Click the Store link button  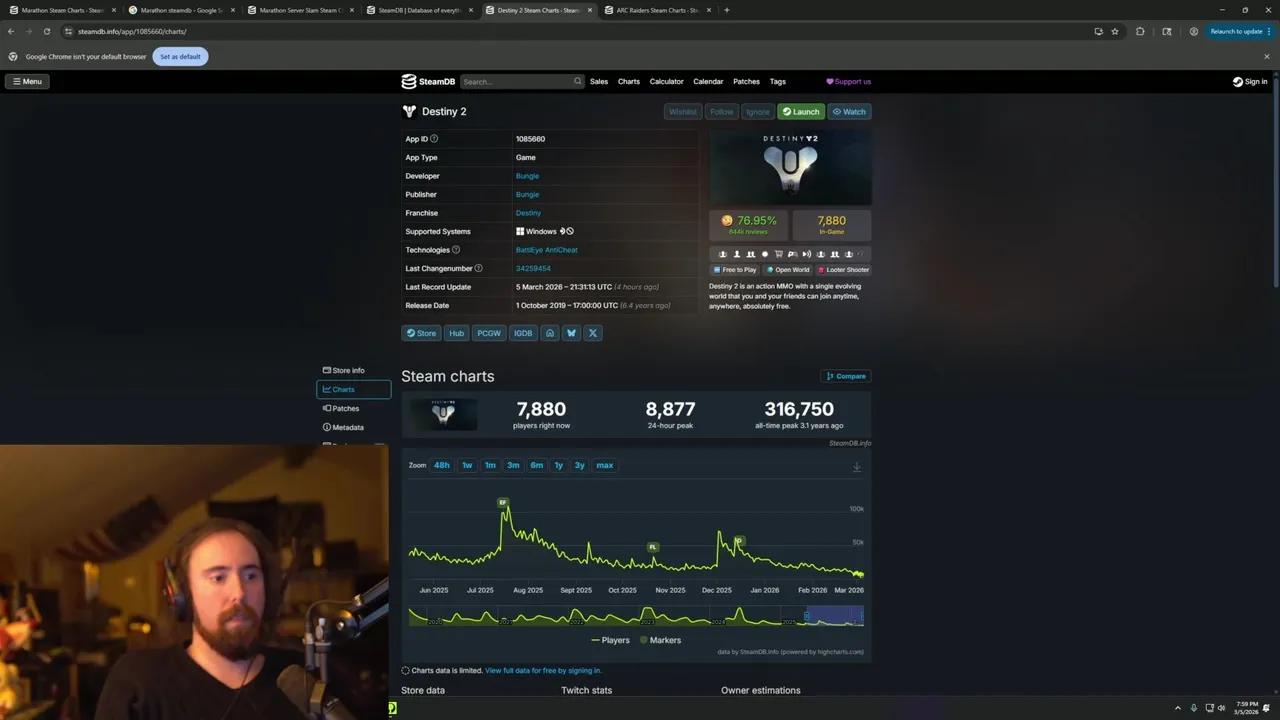tap(421, 333)
